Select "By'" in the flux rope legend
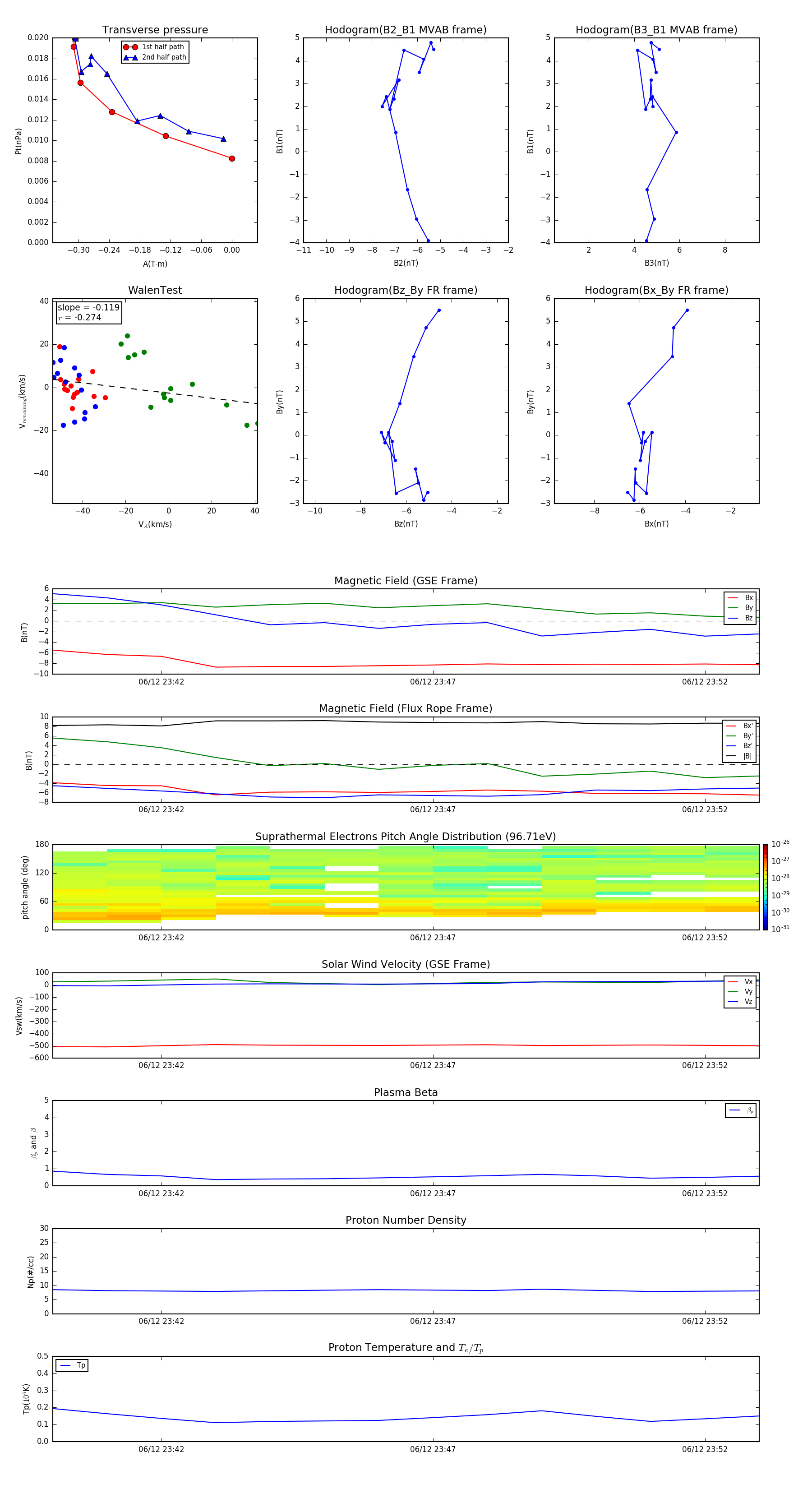 point(740,736)
